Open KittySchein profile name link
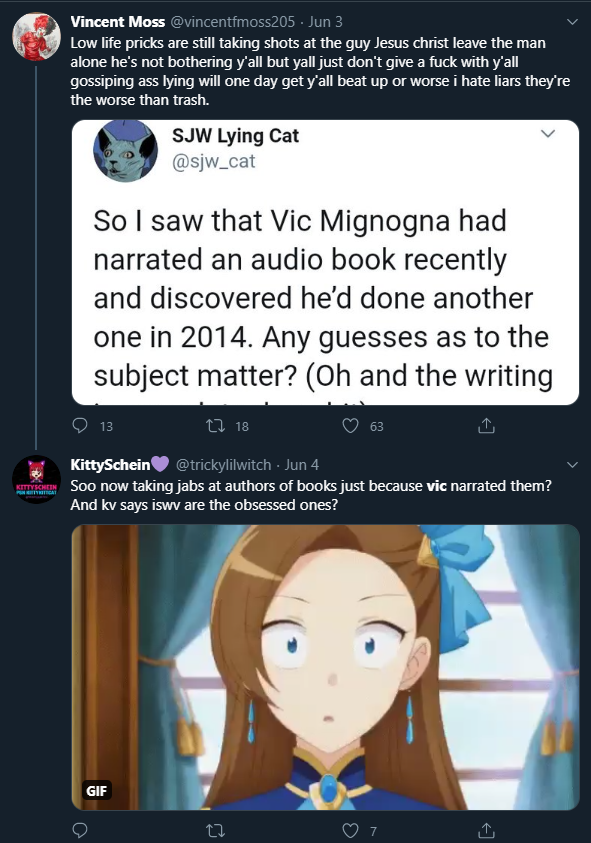 [x=110, y=465]
